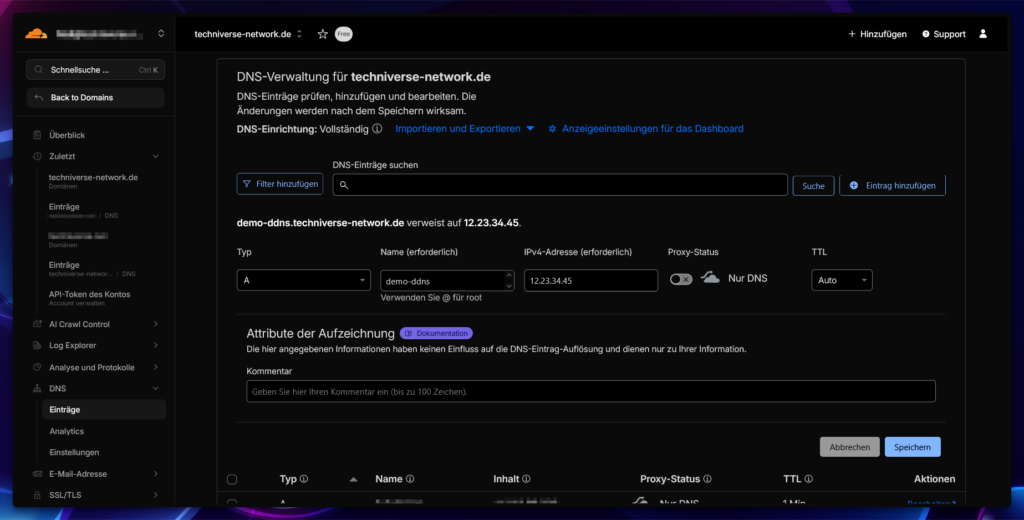This screenshot has width=1024, height=520.
Task: Click the Proxy-Status column info icon
Action: (x=707, y=480)
